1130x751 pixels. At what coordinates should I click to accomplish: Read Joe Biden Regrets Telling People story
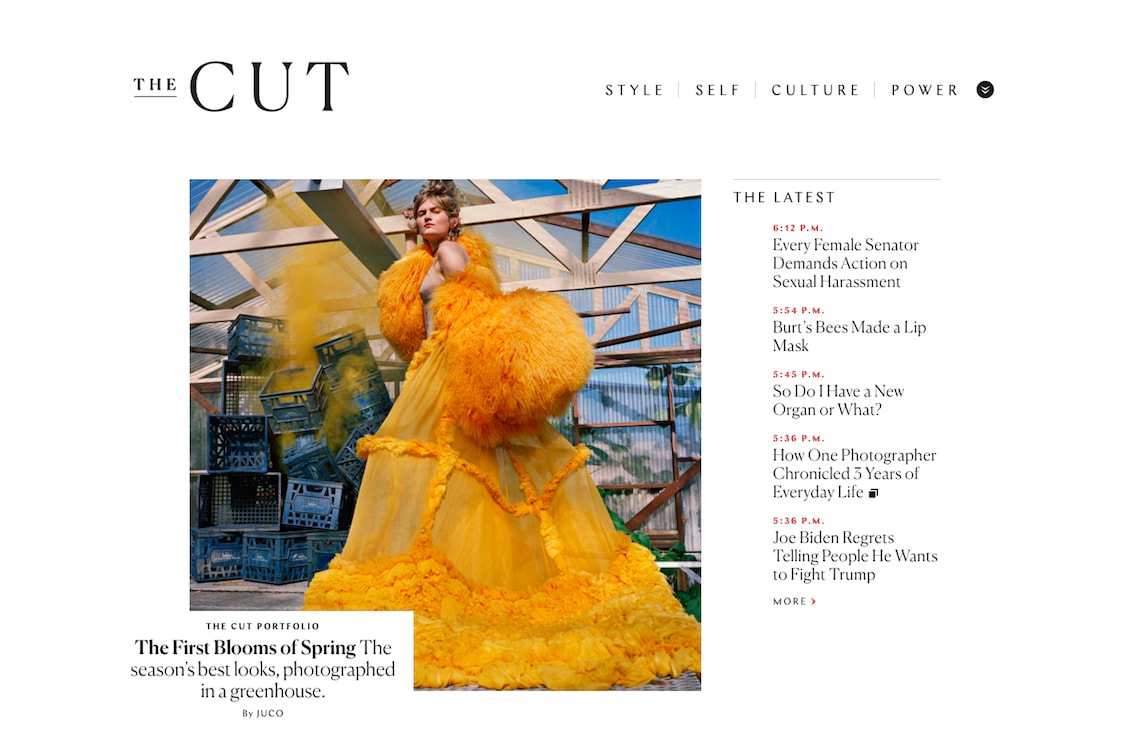pyautogui.click(x=855, y=556)
